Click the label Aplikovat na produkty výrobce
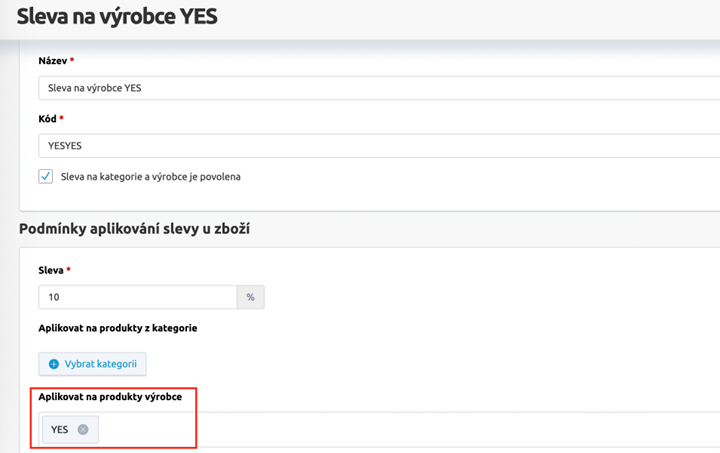720x453 pixels. (110, 397)
